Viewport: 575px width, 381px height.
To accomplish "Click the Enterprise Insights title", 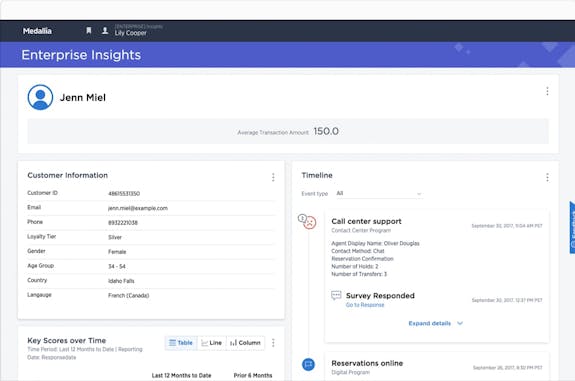I will point(81,55).
